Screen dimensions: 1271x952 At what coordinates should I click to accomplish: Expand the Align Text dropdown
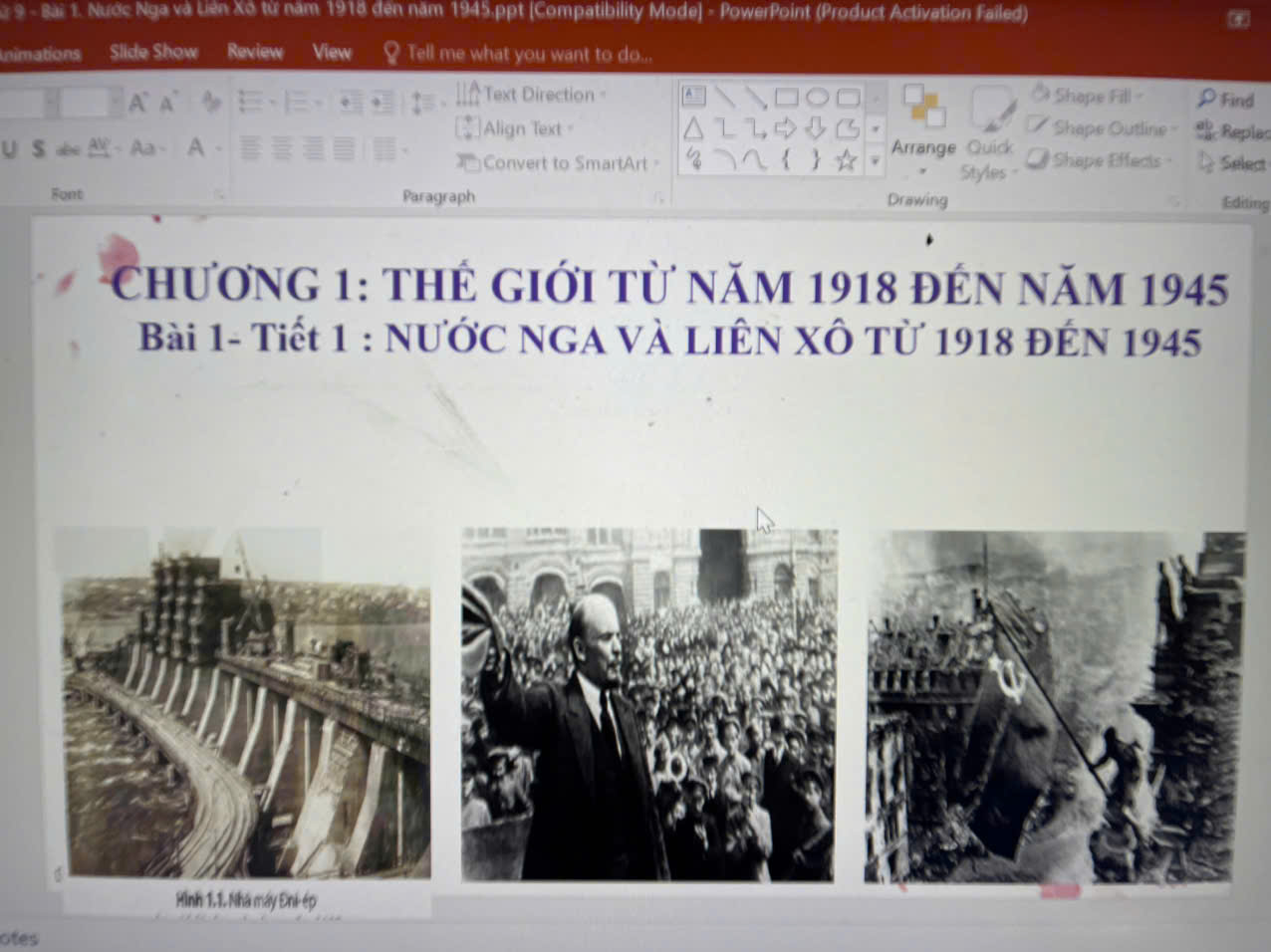pyautogui.click(x=515, y=128)
